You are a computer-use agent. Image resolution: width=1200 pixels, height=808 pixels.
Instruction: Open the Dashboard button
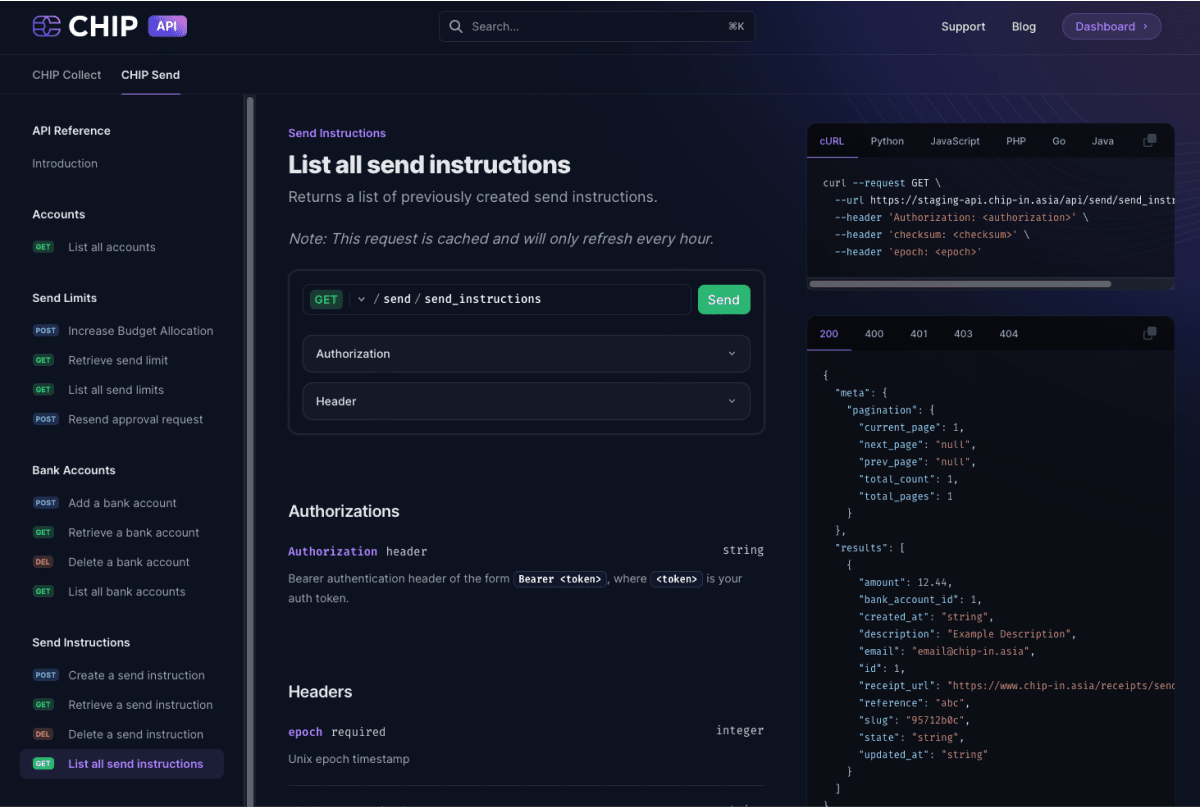click(1111, 27)
